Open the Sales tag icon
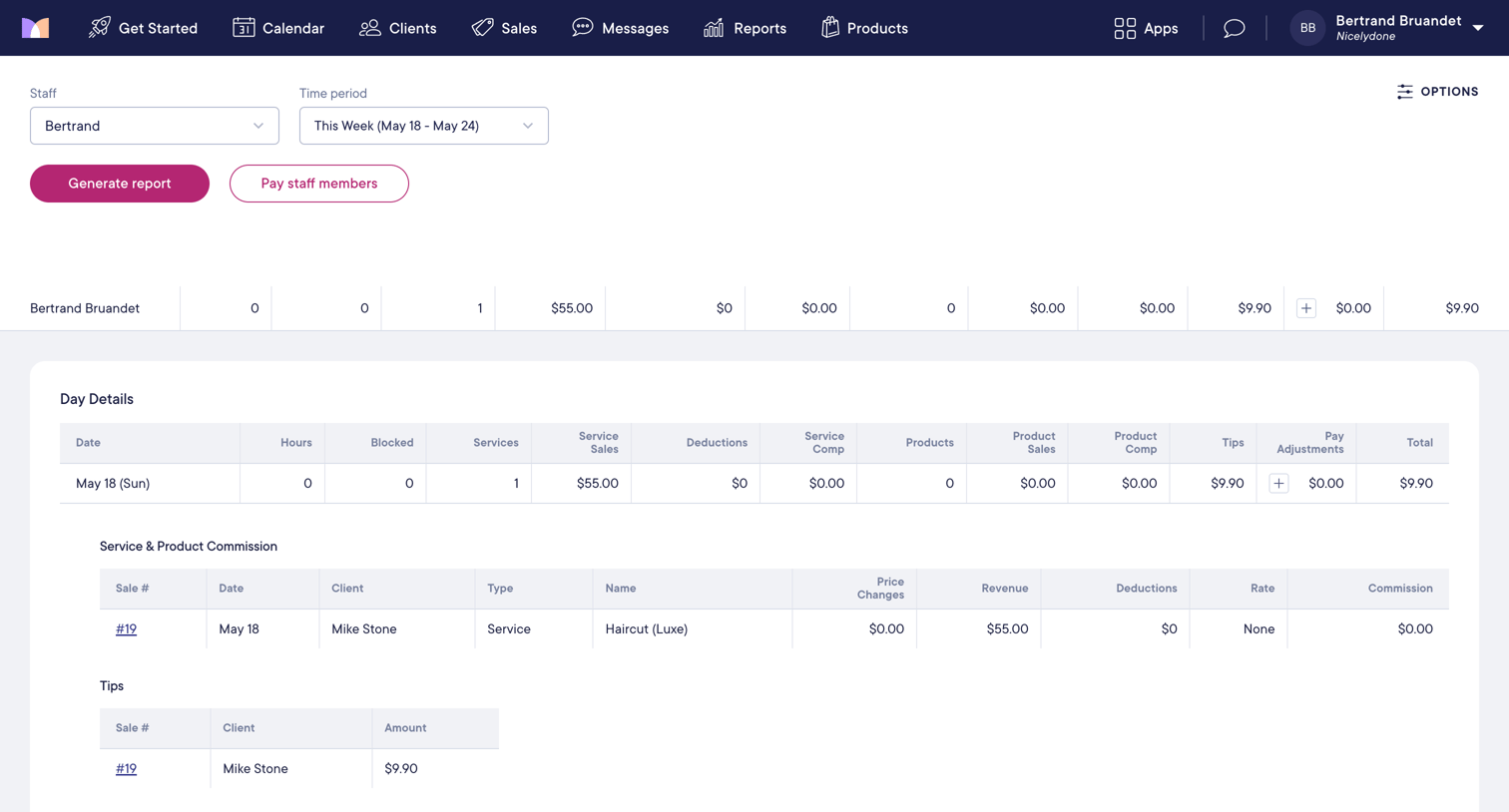Viewport: 1509px width, 812px height. 482,28
